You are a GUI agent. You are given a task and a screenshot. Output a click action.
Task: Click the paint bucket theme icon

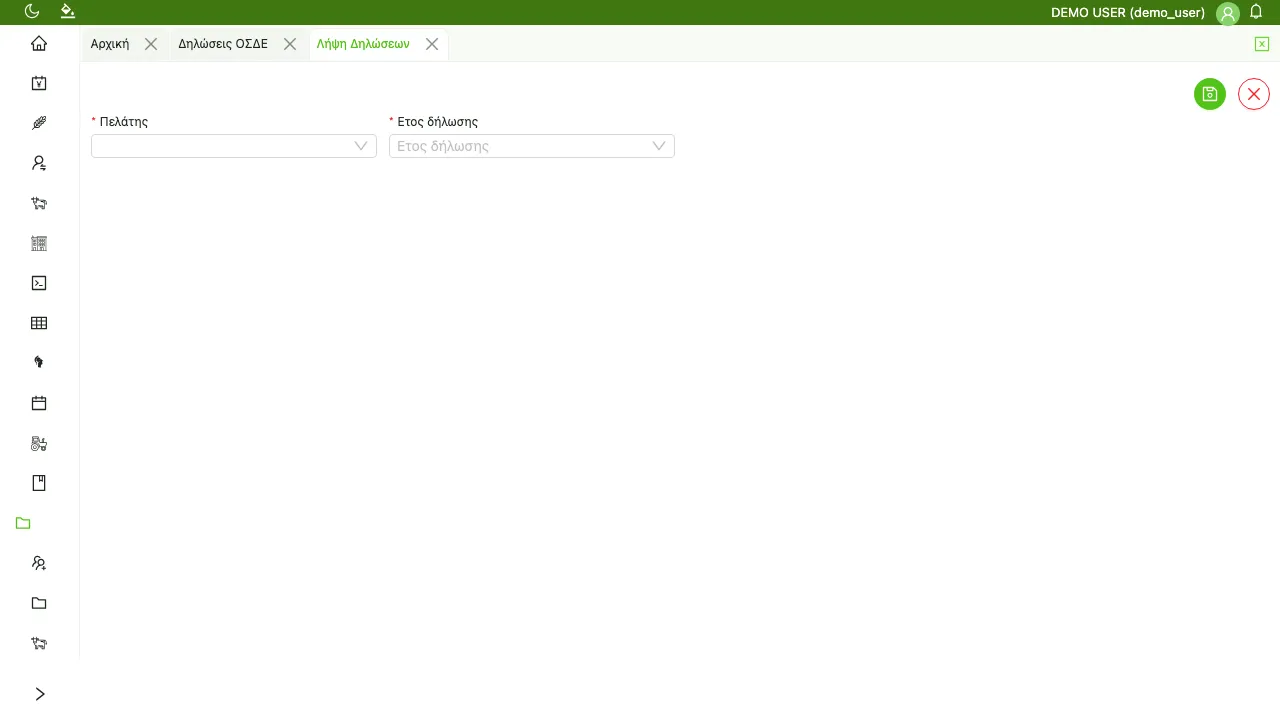pyautogui.click(x=68, y=11)
